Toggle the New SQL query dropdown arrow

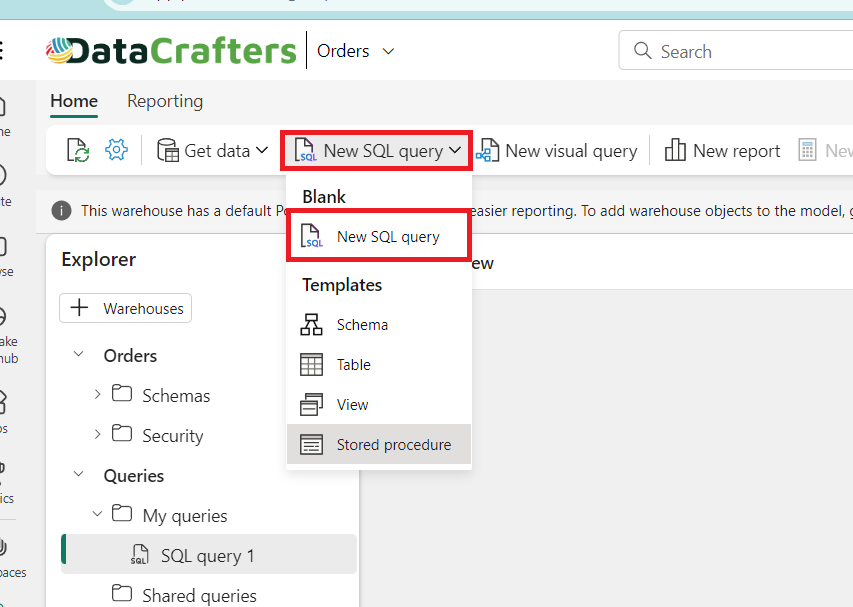456,151
